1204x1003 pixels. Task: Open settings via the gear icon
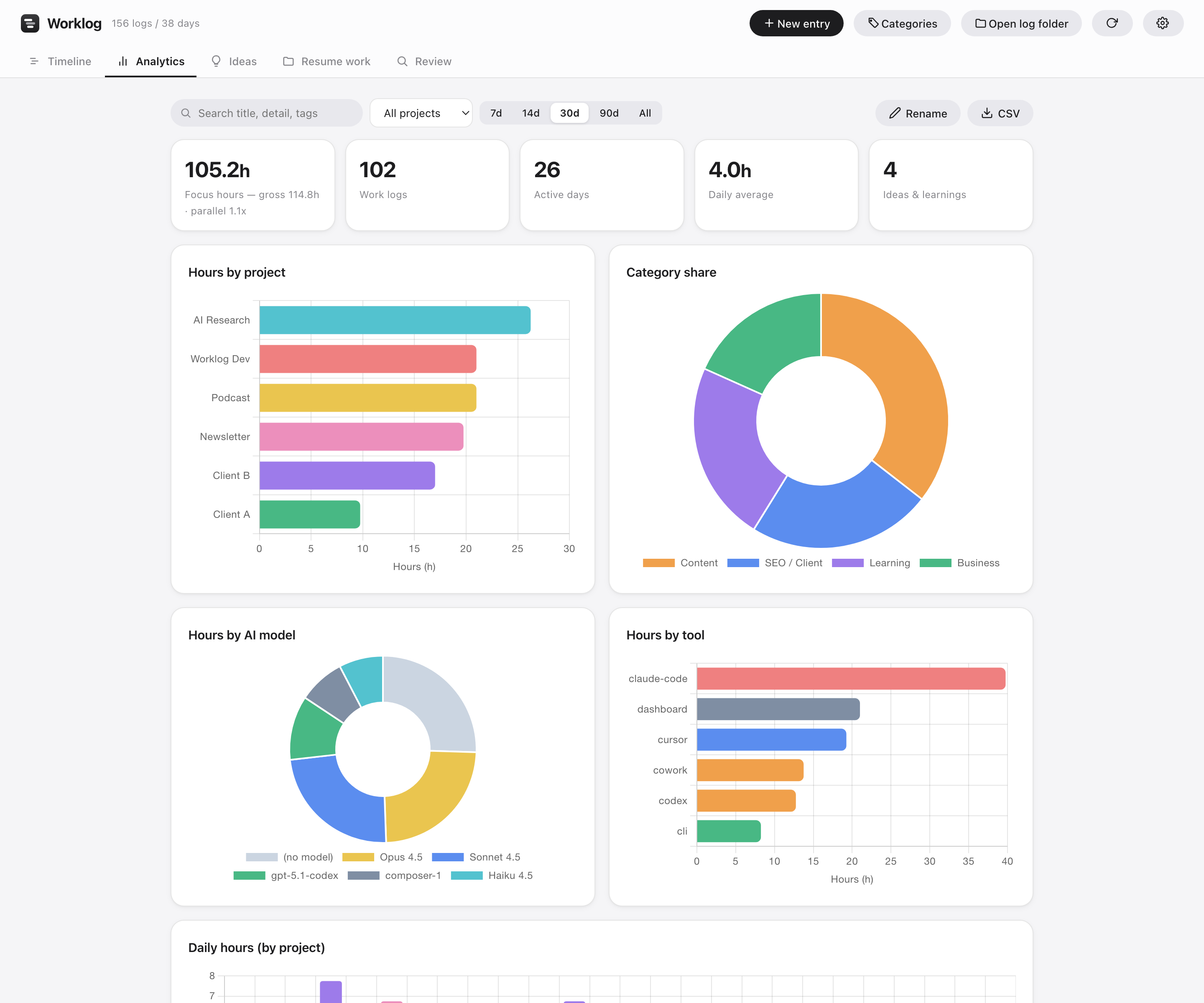[x=1163, y=23]
